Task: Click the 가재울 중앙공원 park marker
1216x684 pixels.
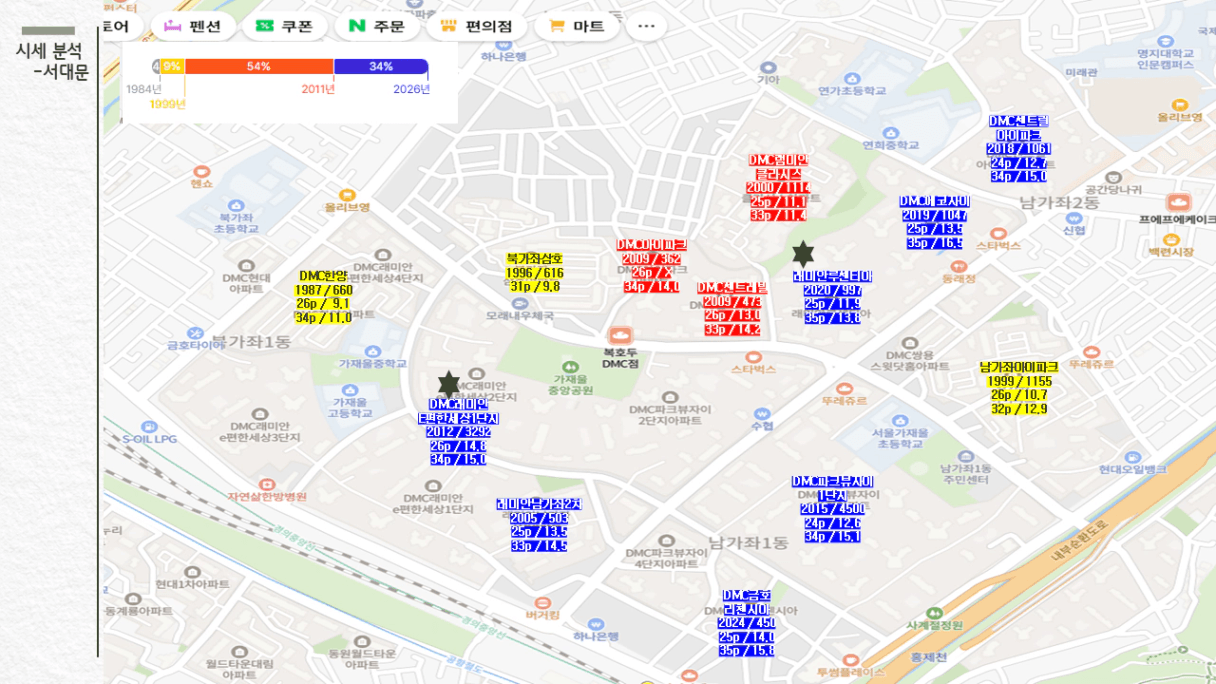Action: pos(570,367)
